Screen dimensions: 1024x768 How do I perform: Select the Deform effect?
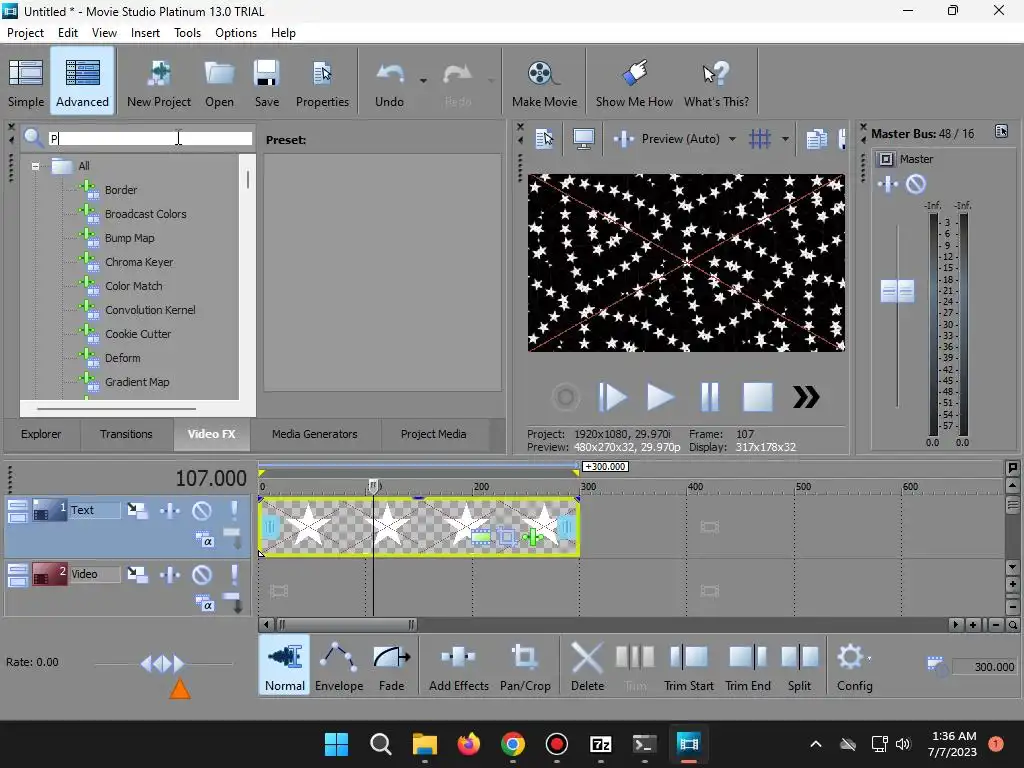(x=123, y=358)
